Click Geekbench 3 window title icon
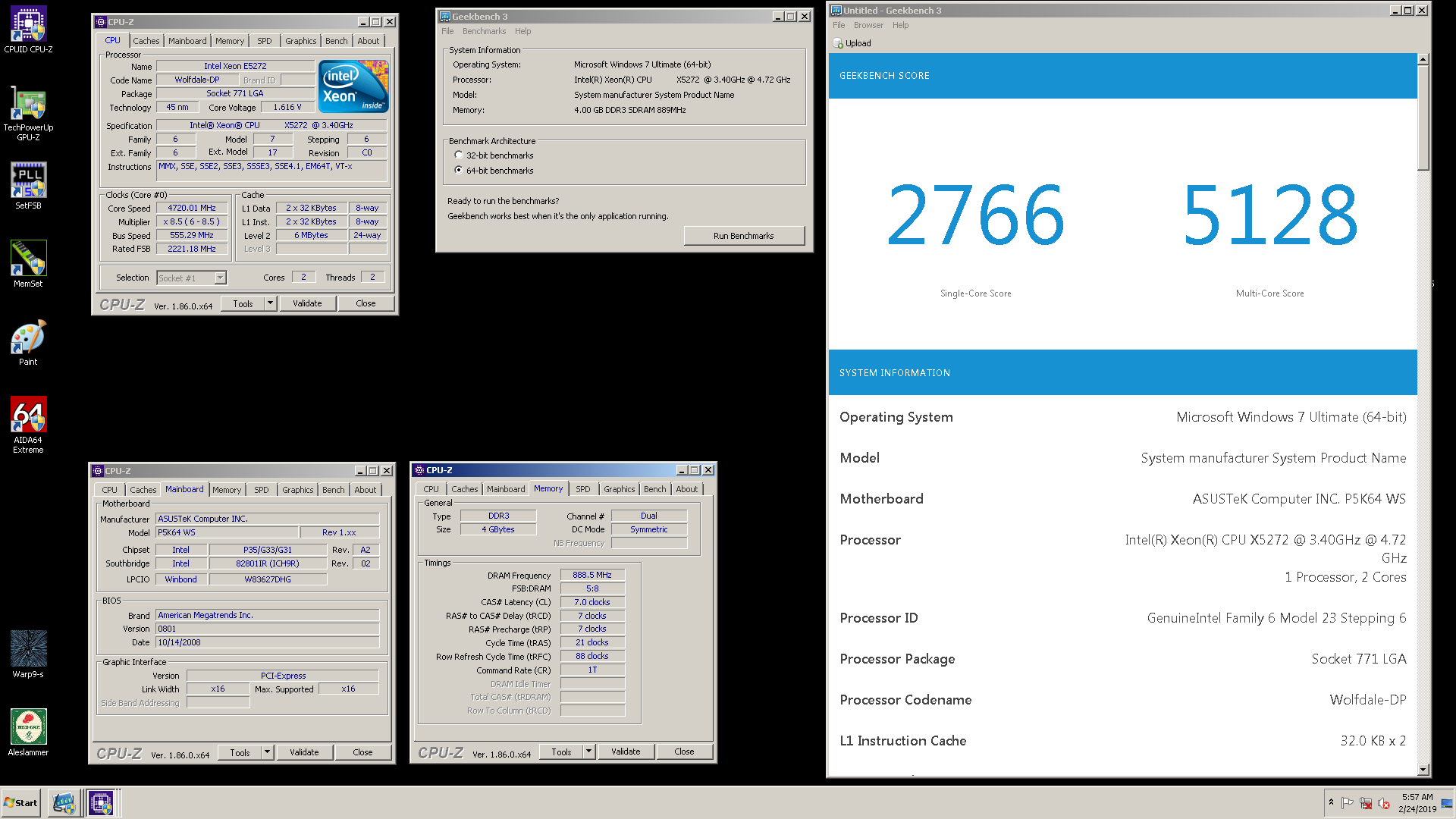The width and height of the screenshot is (1456, 819). 445,16
